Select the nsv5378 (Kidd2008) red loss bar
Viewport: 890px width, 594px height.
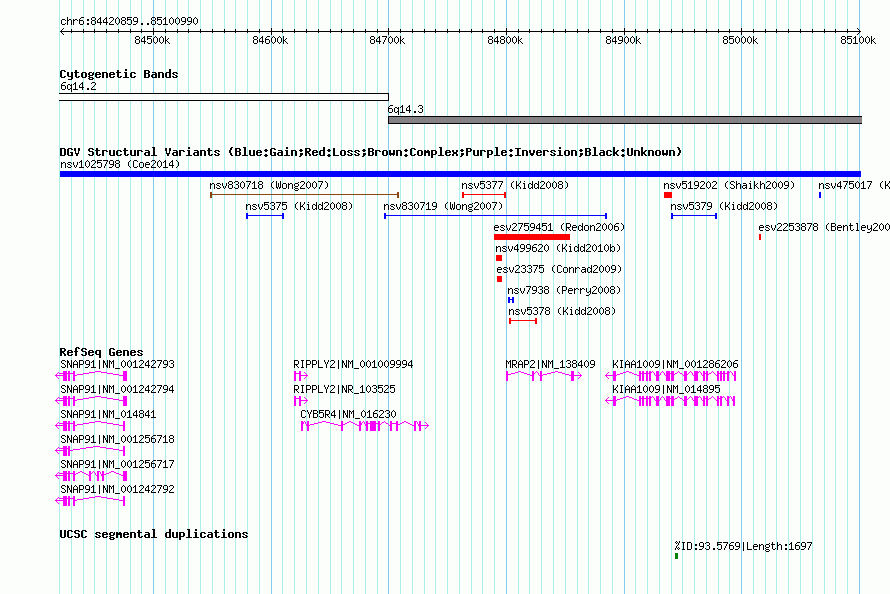[523, 321]
